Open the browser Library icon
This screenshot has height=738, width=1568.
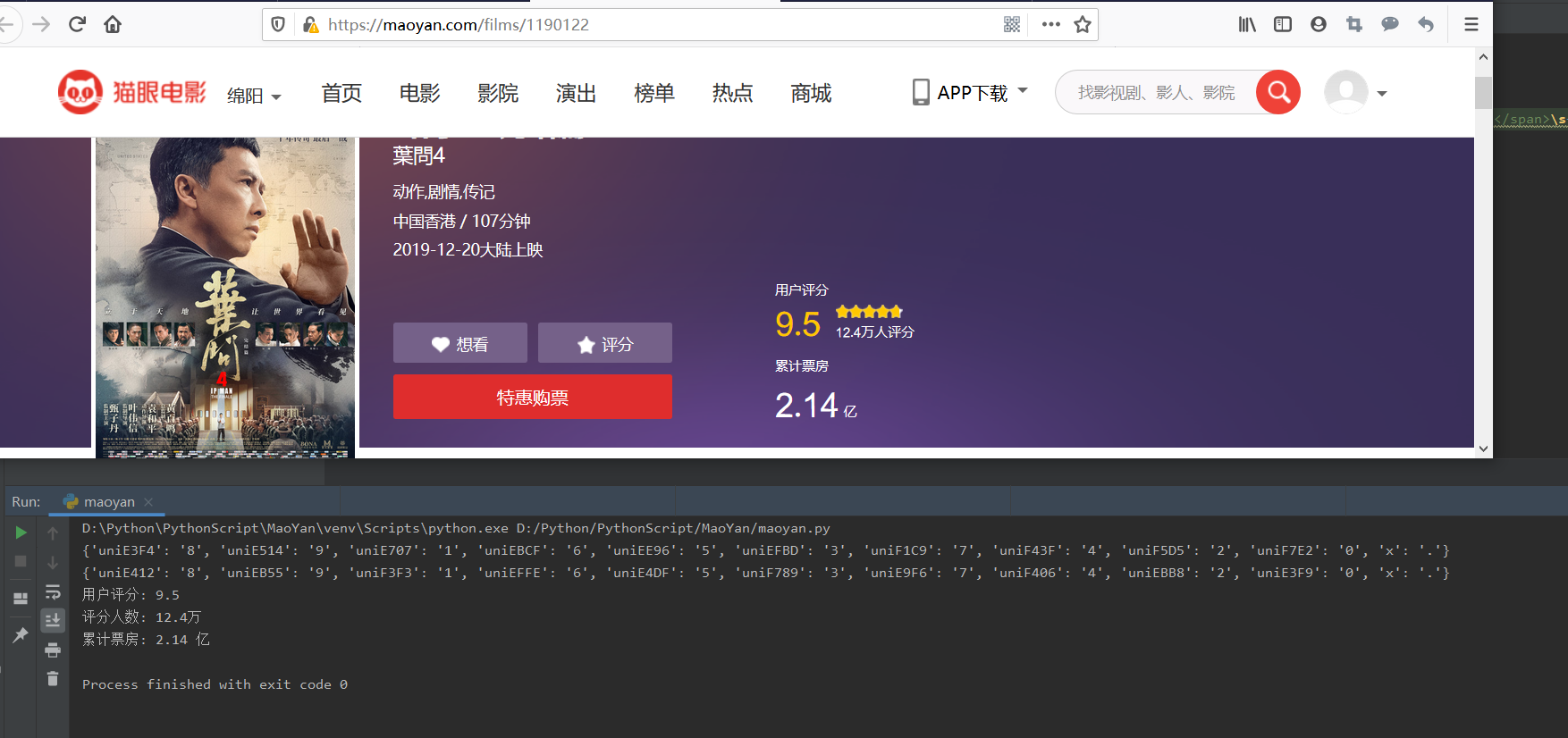[x=1247, y=24]
